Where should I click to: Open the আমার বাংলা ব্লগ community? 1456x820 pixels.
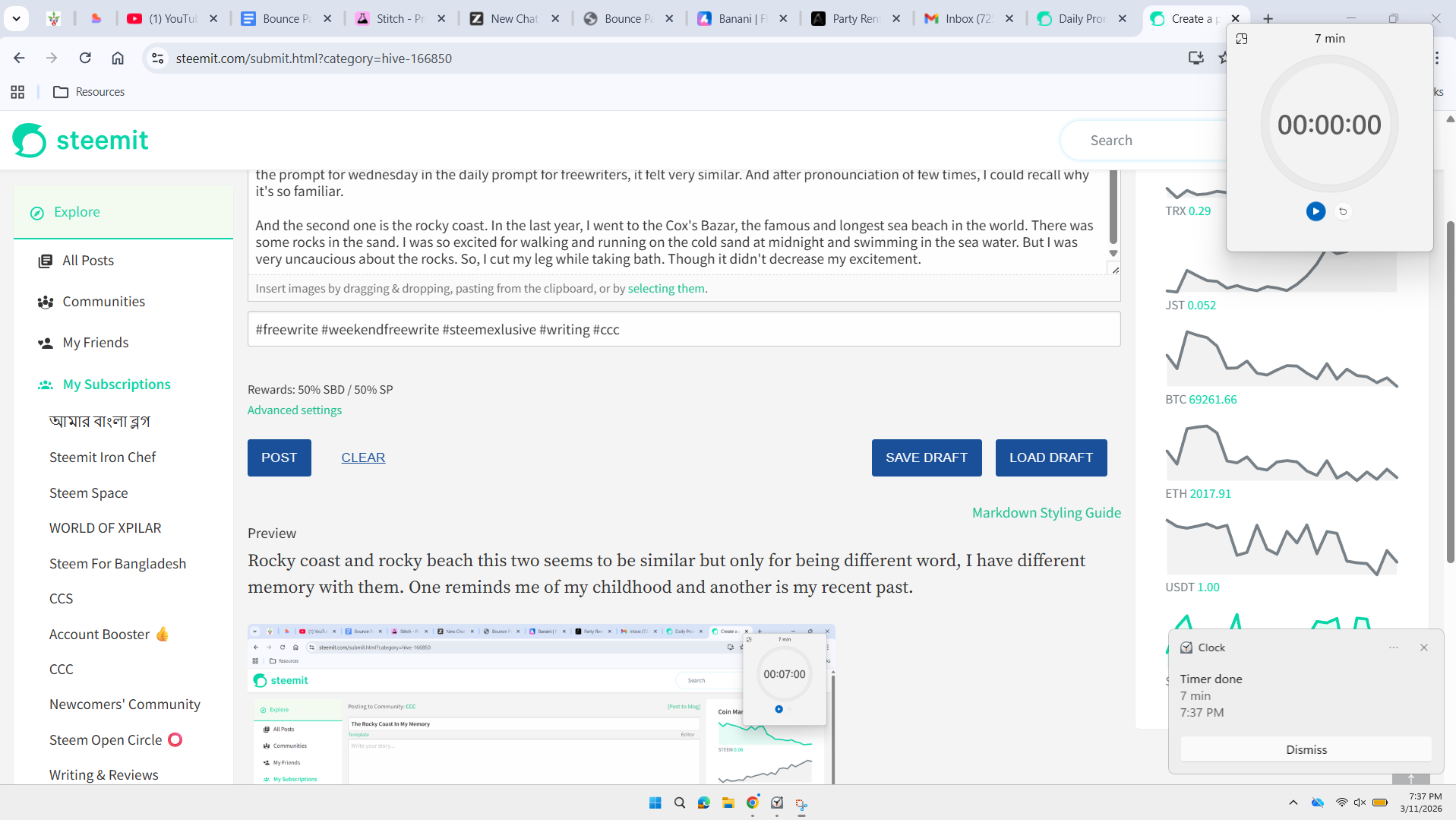(99, 422)
